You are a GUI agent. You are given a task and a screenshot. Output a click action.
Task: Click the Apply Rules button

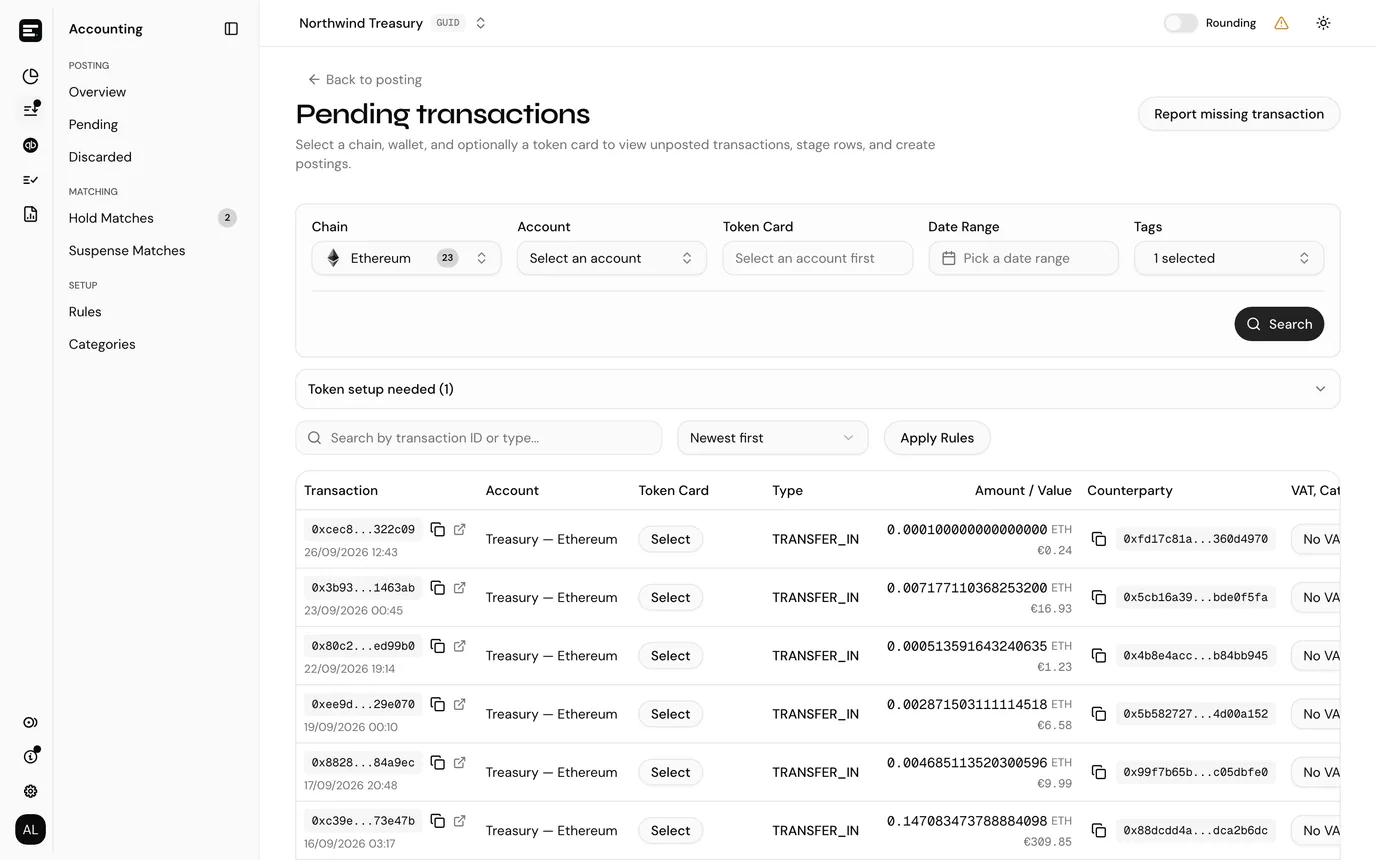point(937,438)
